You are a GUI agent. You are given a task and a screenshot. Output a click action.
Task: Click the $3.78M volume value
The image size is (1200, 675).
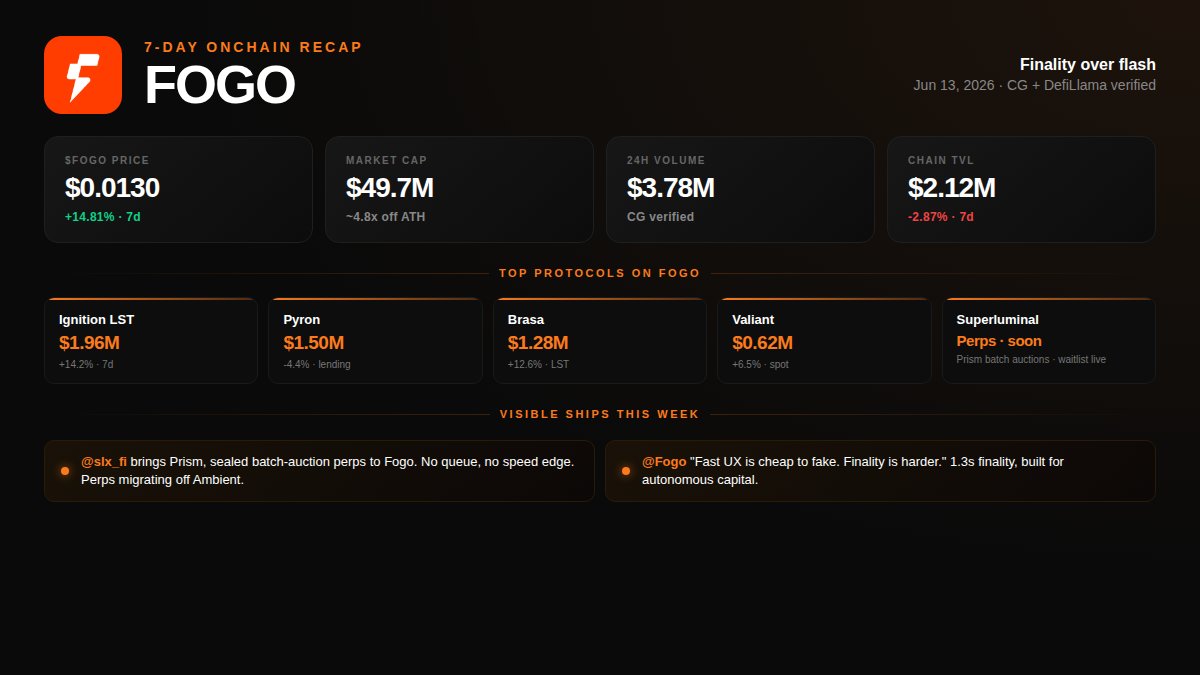(671, 188)
